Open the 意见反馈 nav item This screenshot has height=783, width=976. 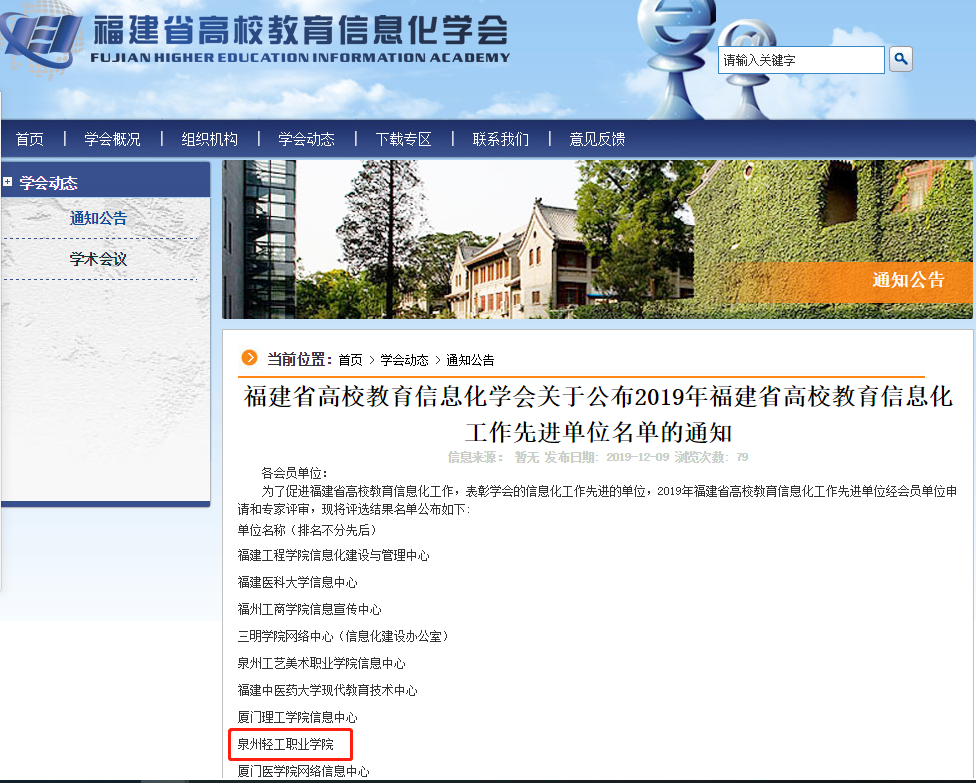pyautogui.click(x=597, y=139)
